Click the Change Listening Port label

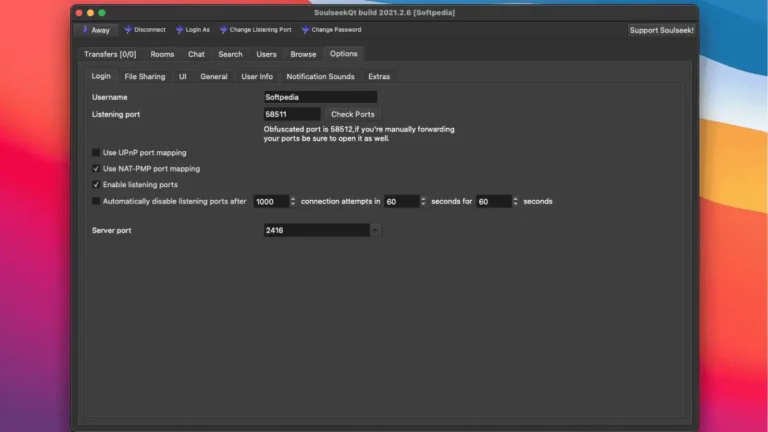click(261, 30)
